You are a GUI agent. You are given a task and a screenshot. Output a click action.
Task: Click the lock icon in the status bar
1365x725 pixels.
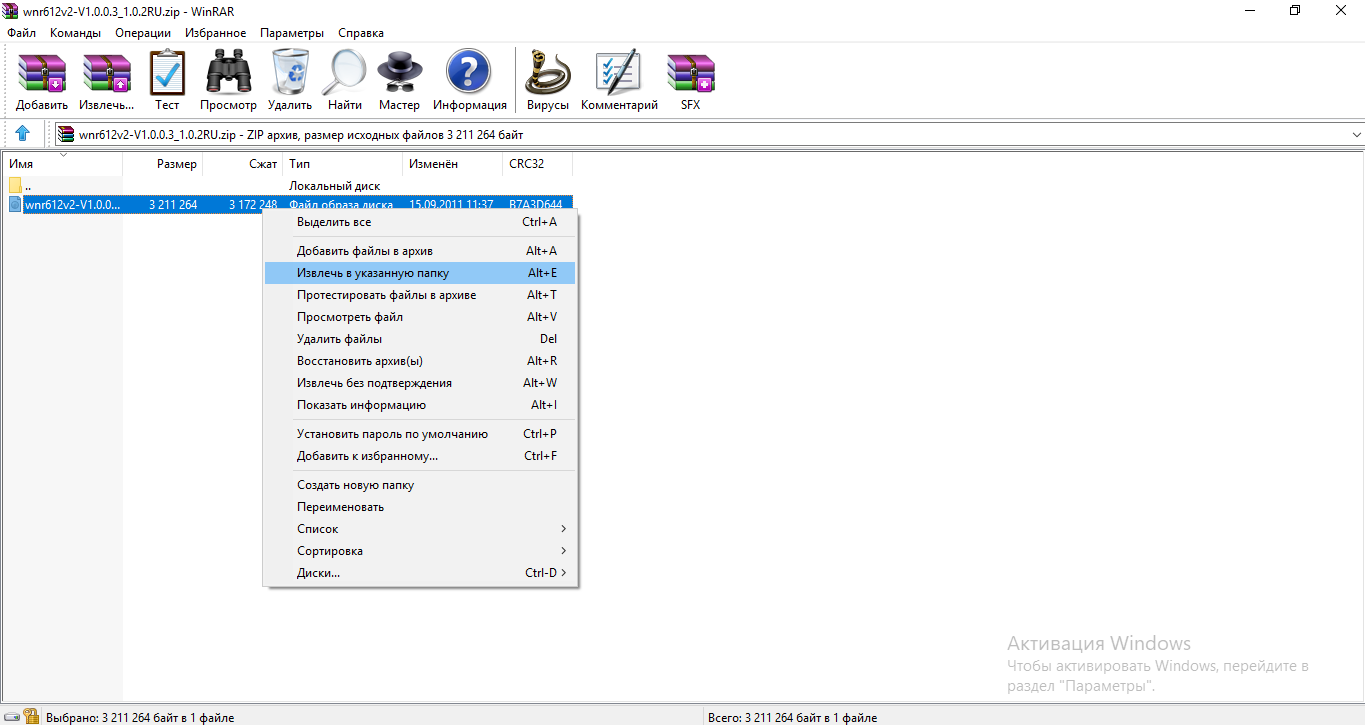pos(31,717)
